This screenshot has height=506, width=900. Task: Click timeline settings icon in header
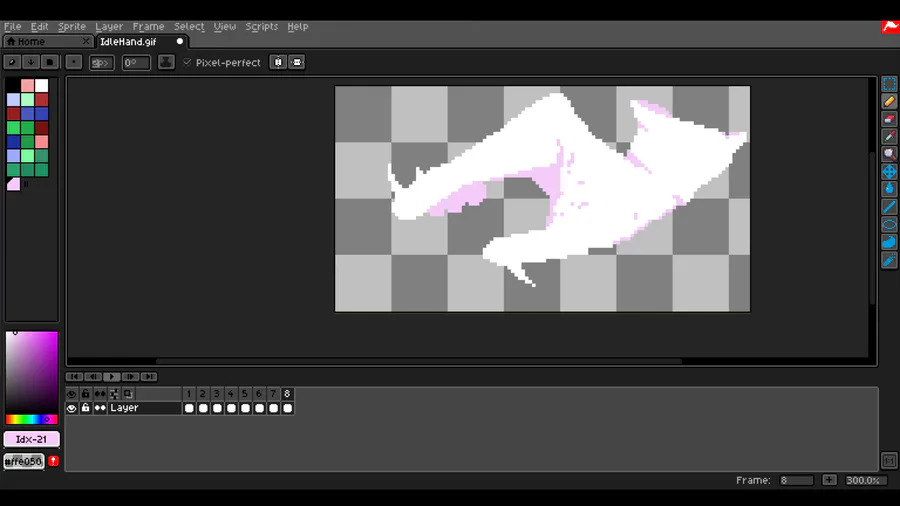[114, 394]
